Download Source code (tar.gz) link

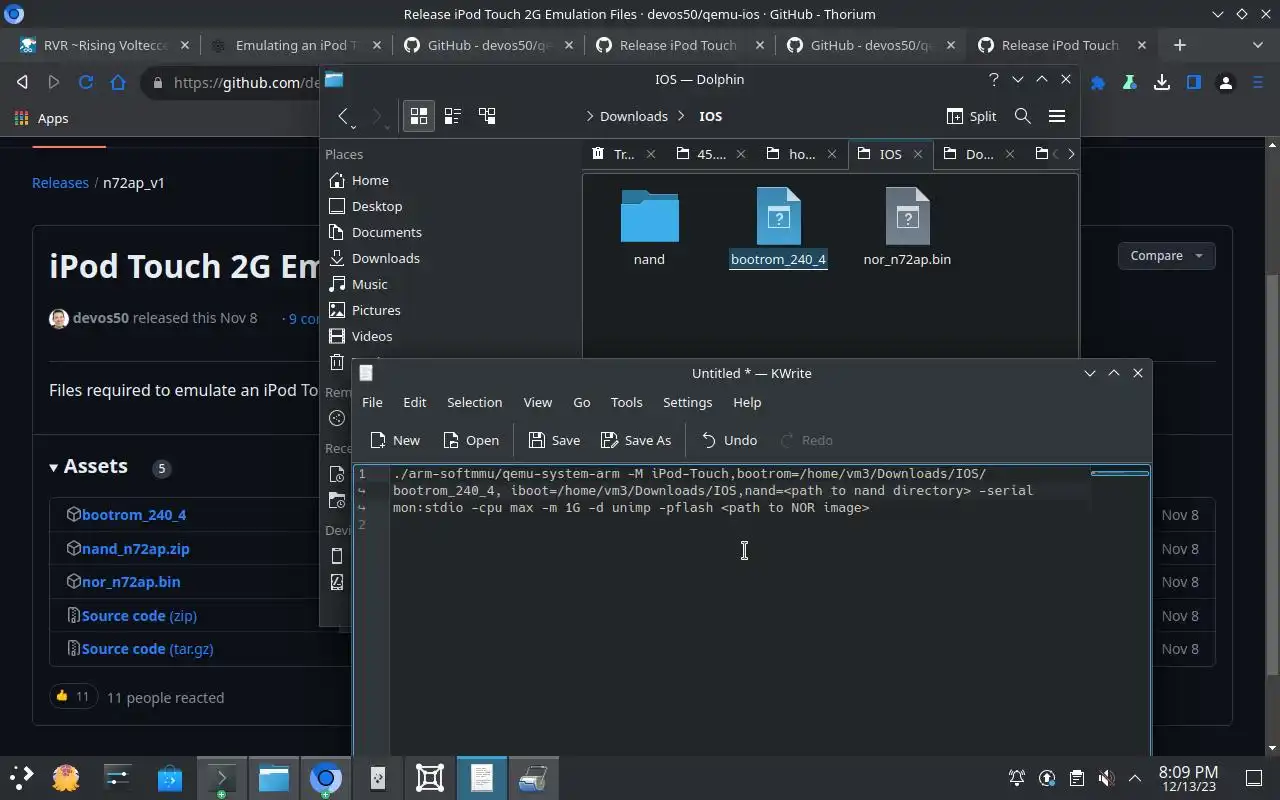pyautogui.click(x=147, y=649)
